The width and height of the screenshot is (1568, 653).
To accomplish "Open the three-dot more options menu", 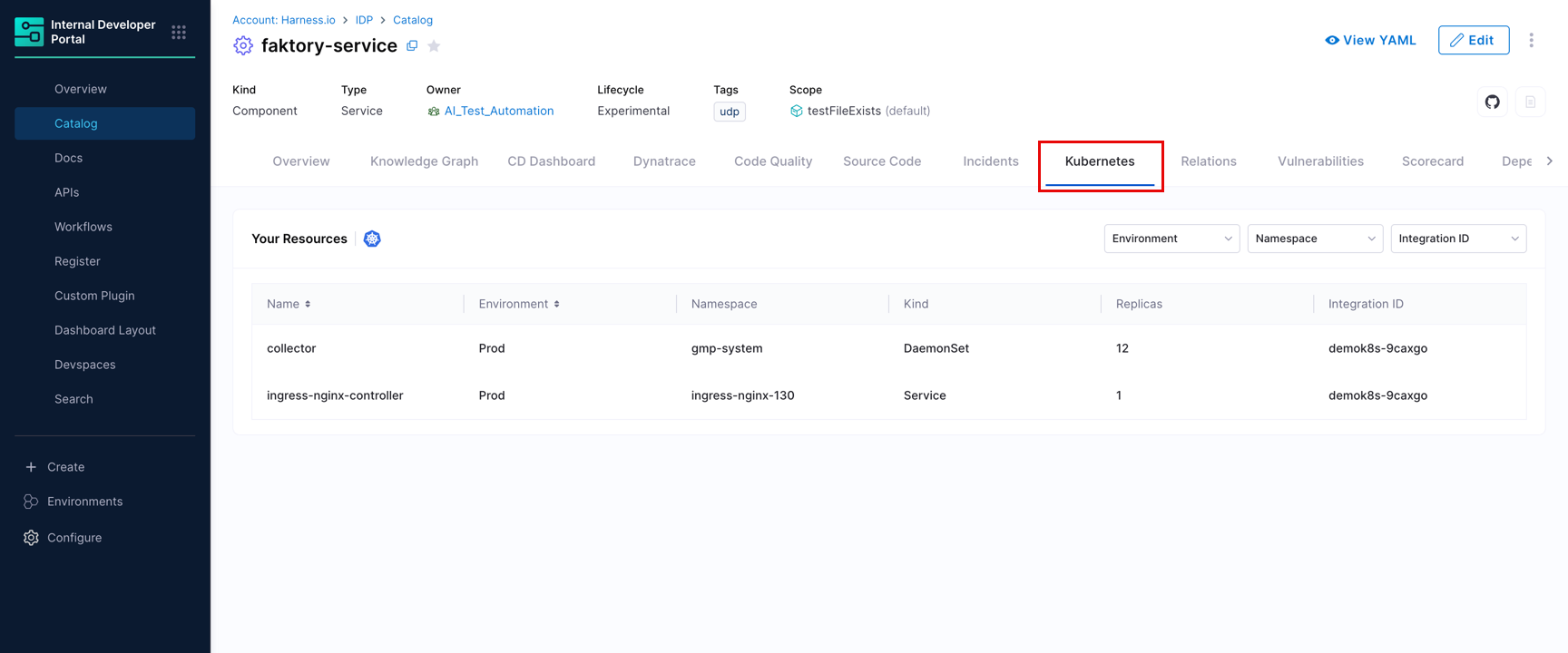I will click(x=1531, y=40).
